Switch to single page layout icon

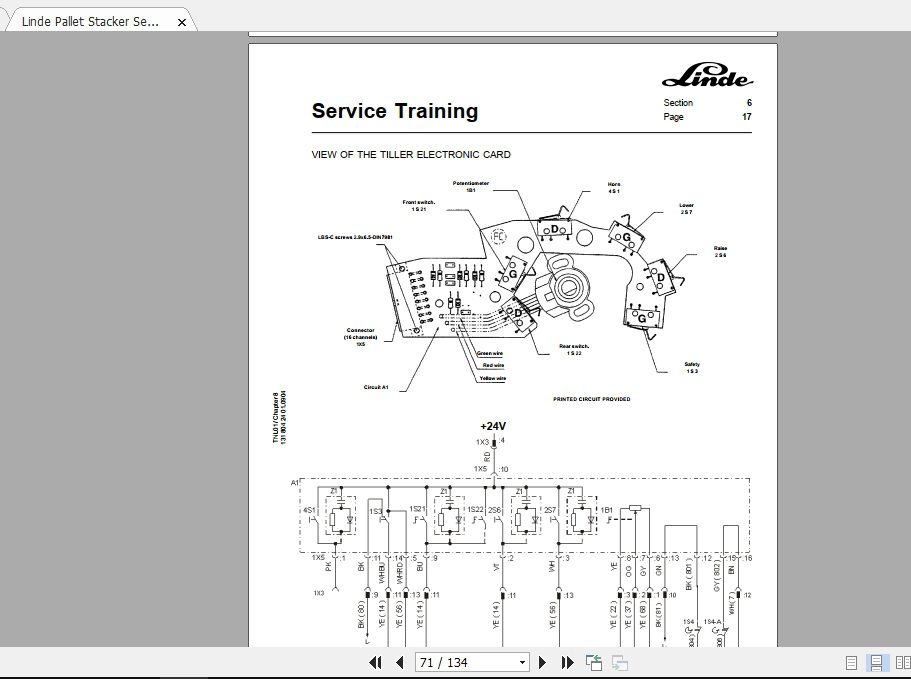point(851,662)
